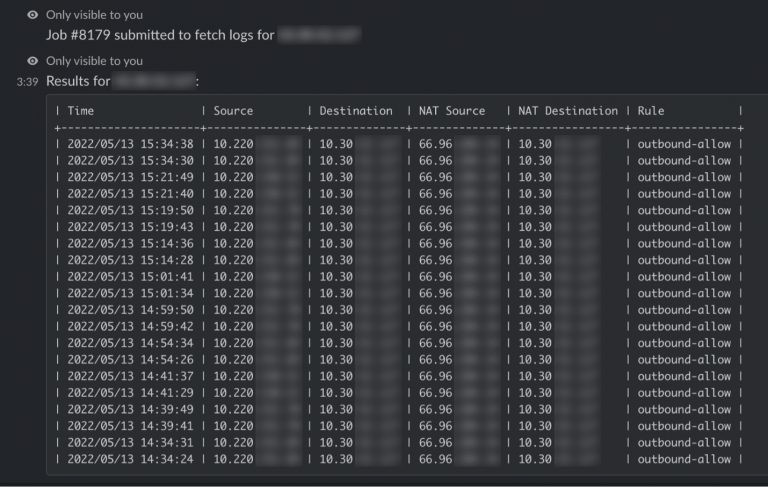Click the blurred host after "Results for"

(x=154, y=80)
